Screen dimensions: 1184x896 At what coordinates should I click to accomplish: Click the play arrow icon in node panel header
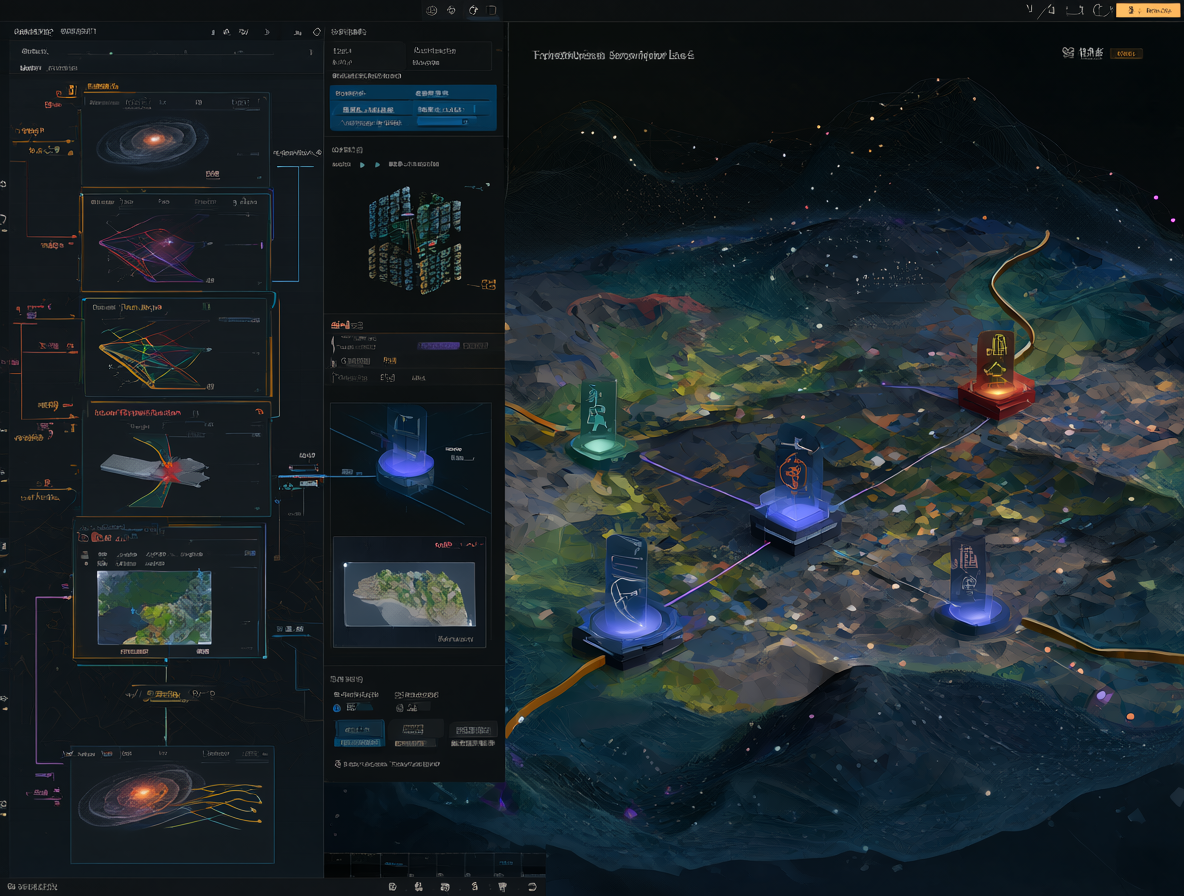[x=267, y=32]
